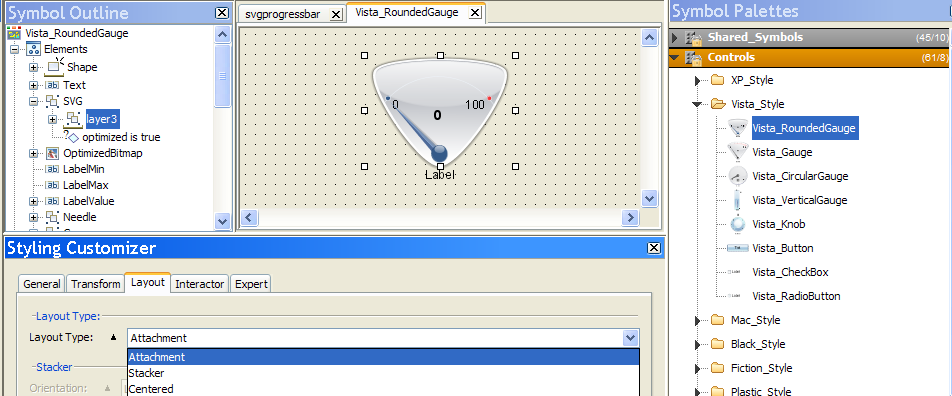This screenshot has height=396, width=952.
Task: Click the Shape element icon in outline
Action: pyautogui.click(x=55, y=66)
